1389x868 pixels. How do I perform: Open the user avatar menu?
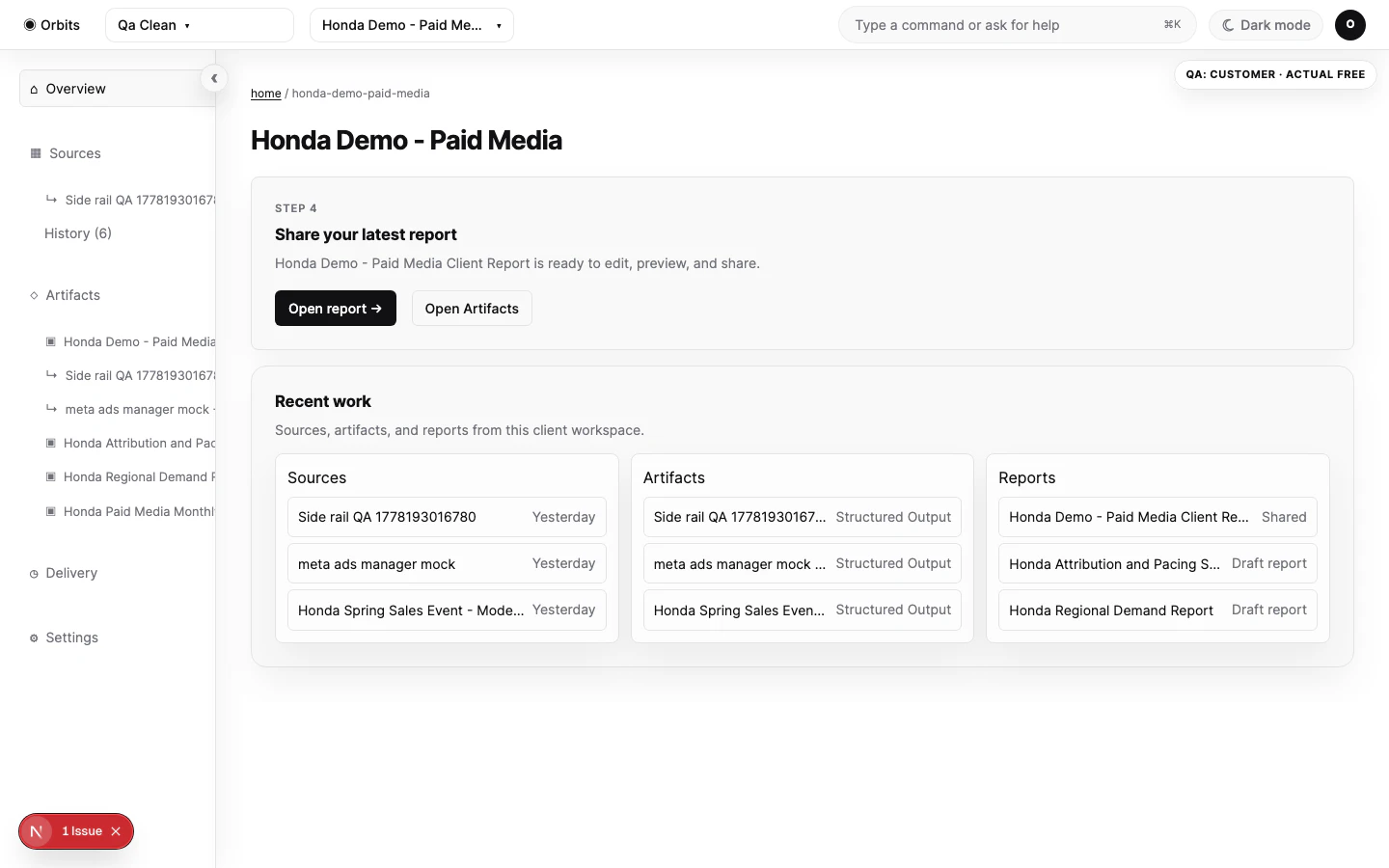tap(1350, 25)
